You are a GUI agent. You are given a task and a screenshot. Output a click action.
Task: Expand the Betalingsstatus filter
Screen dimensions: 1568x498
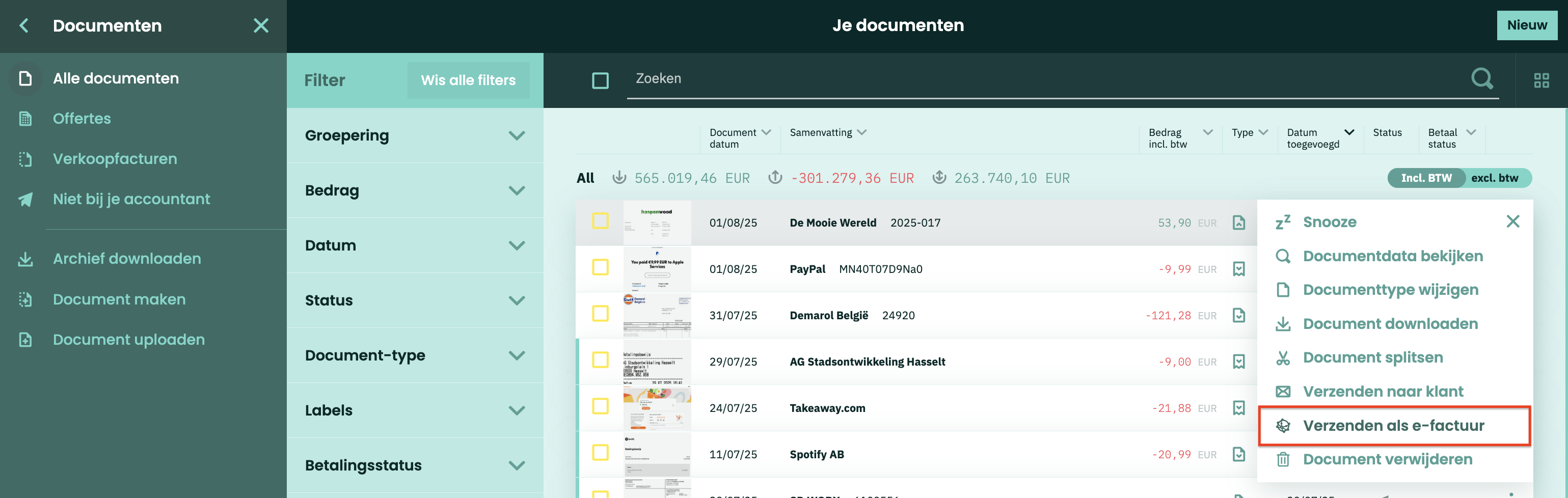click(415, 465)
